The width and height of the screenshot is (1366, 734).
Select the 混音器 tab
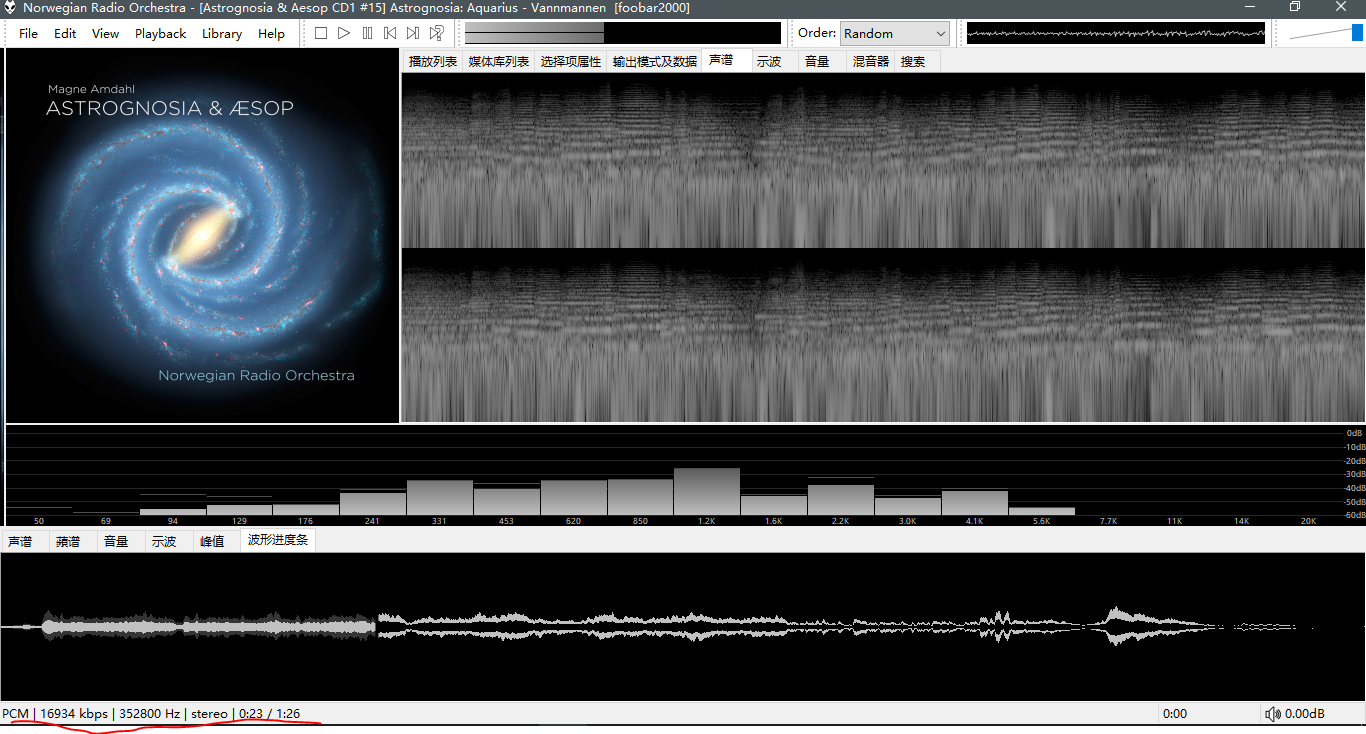coord(870,62)
